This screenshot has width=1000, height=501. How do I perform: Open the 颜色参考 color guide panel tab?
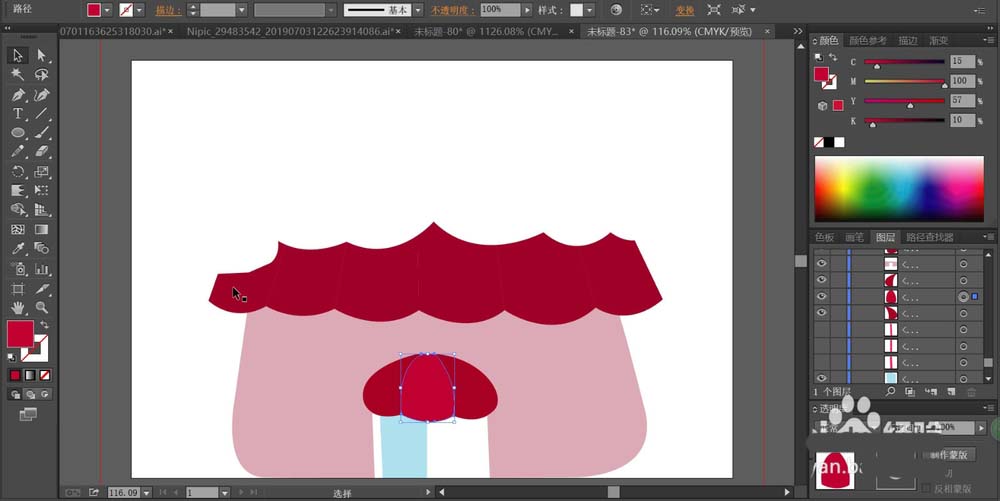867,40
